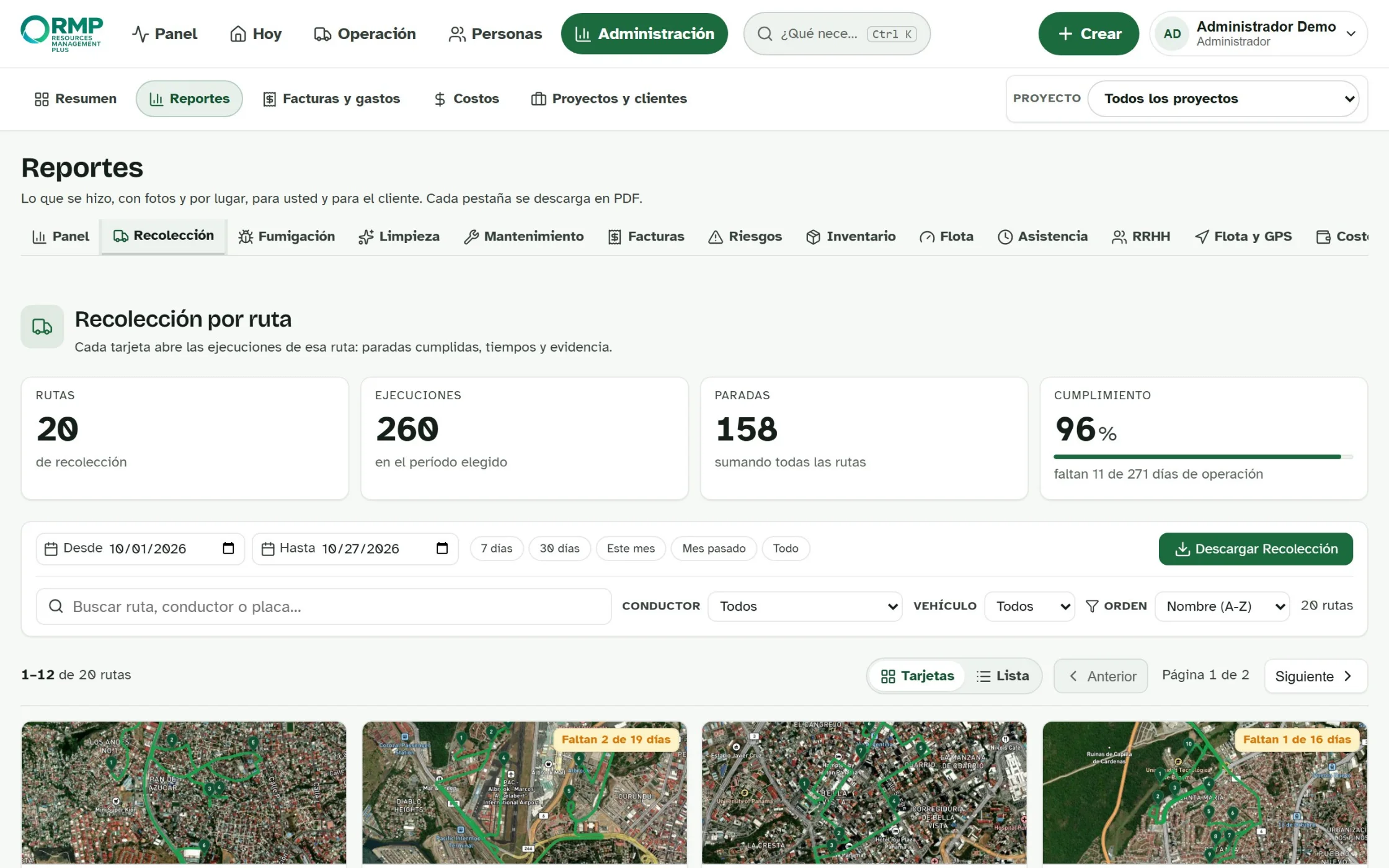Select the Administración top tab
Viewport: 1389px width, 868px height.
click(x=644, y=33)
